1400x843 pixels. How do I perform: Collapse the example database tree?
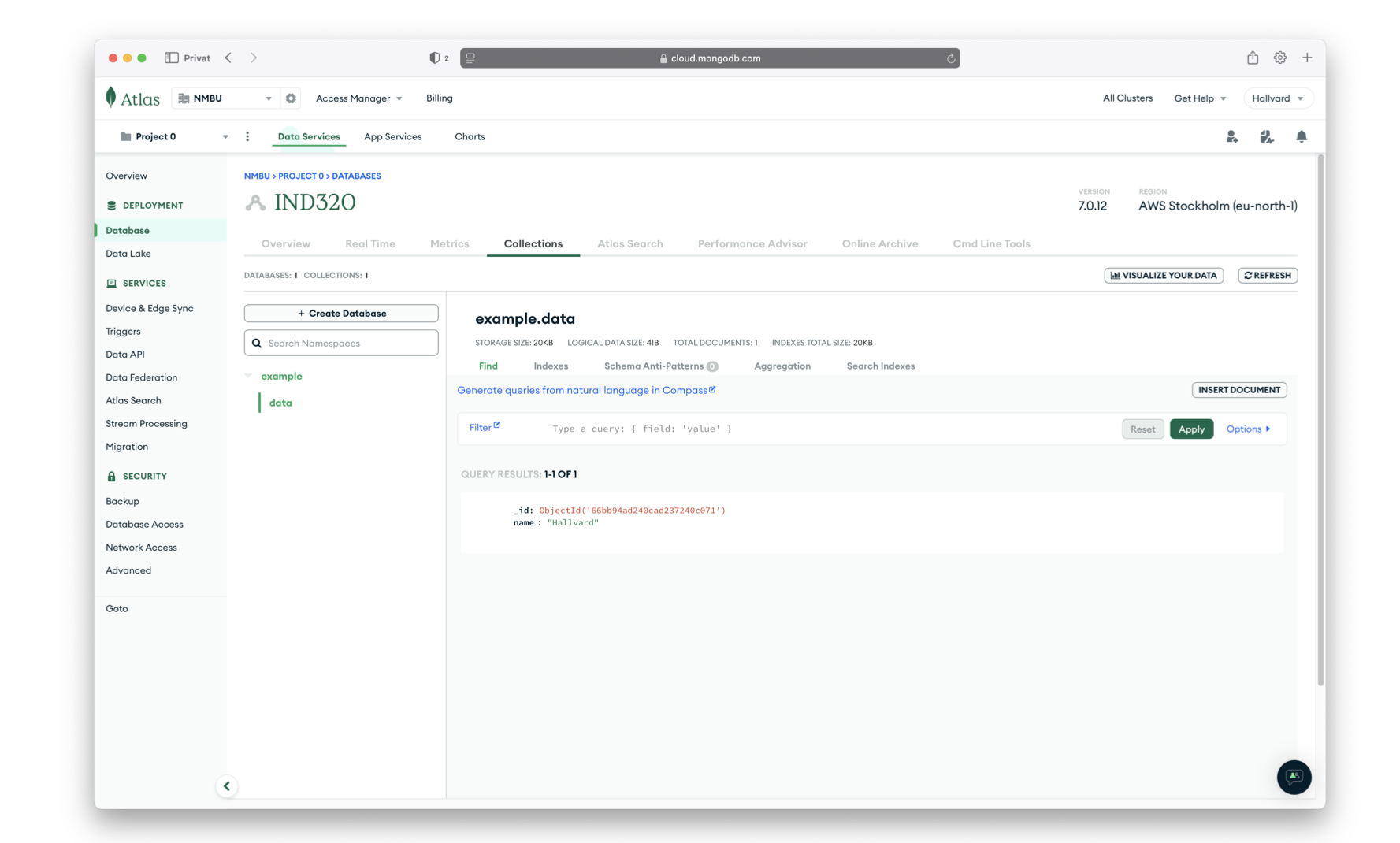[248, 376]
